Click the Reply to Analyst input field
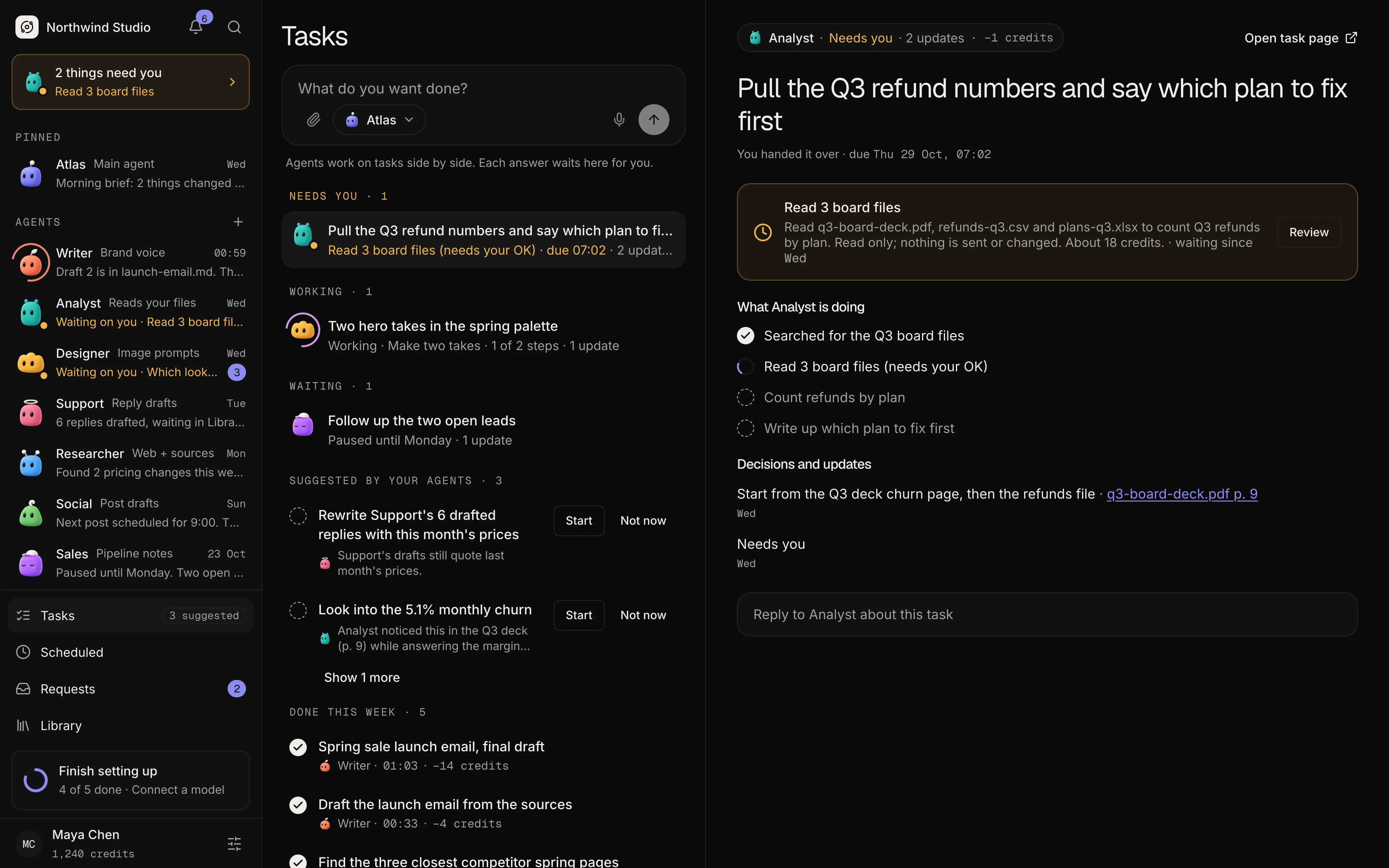 click(x=1047, y=614)
